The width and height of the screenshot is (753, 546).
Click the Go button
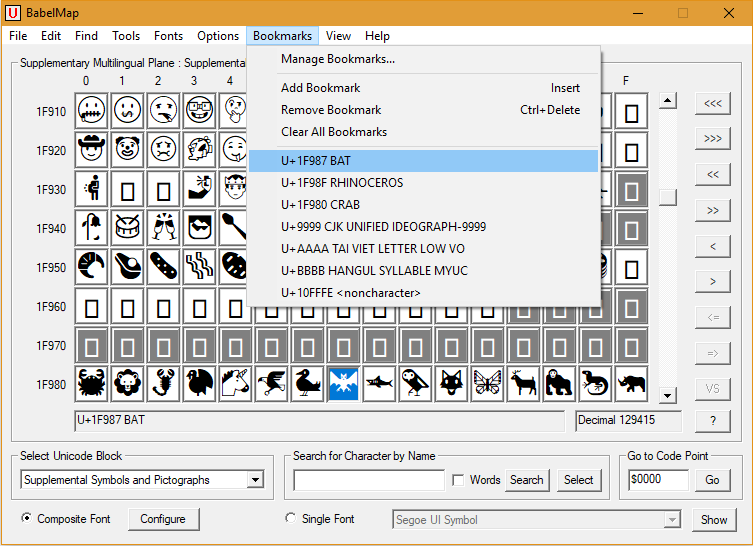712,480
